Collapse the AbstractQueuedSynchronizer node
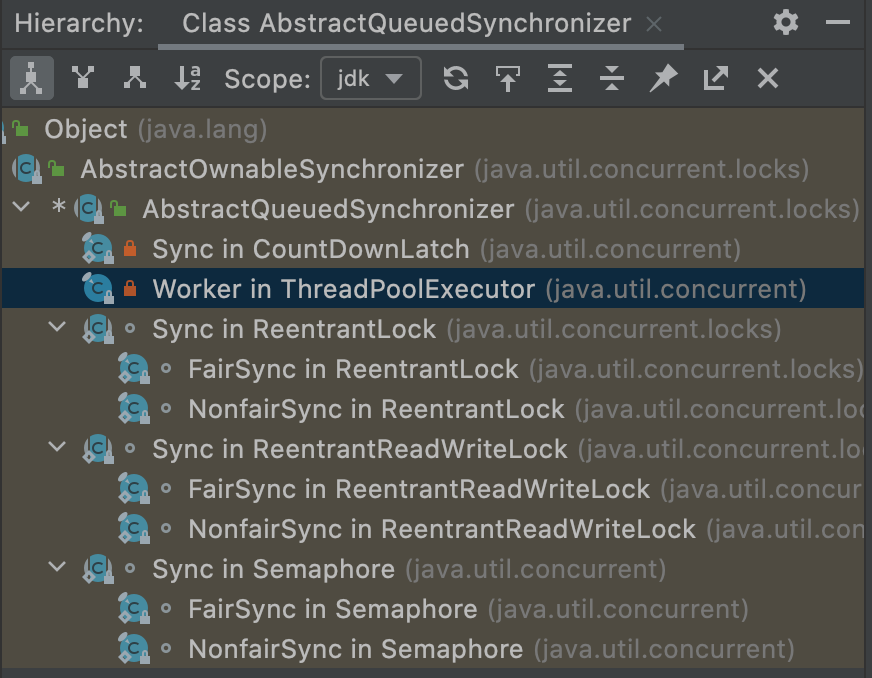872x678 pixels. click(20, 208)
